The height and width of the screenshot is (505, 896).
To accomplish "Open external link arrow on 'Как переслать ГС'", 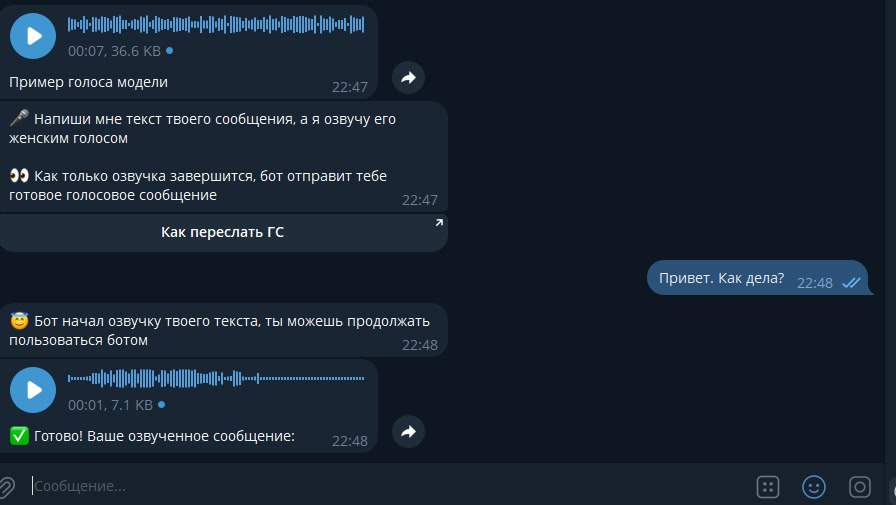I will (439, 223).
